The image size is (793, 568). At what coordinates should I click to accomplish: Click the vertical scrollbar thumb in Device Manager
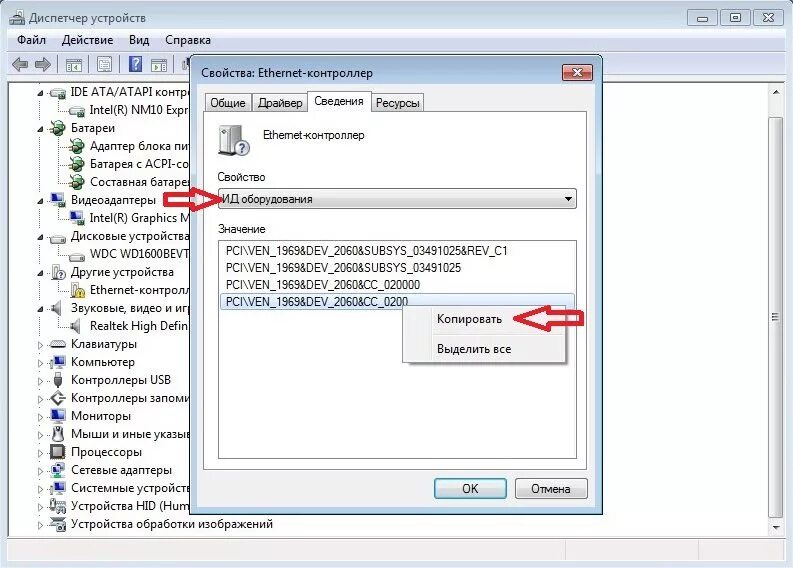(775, 317)
